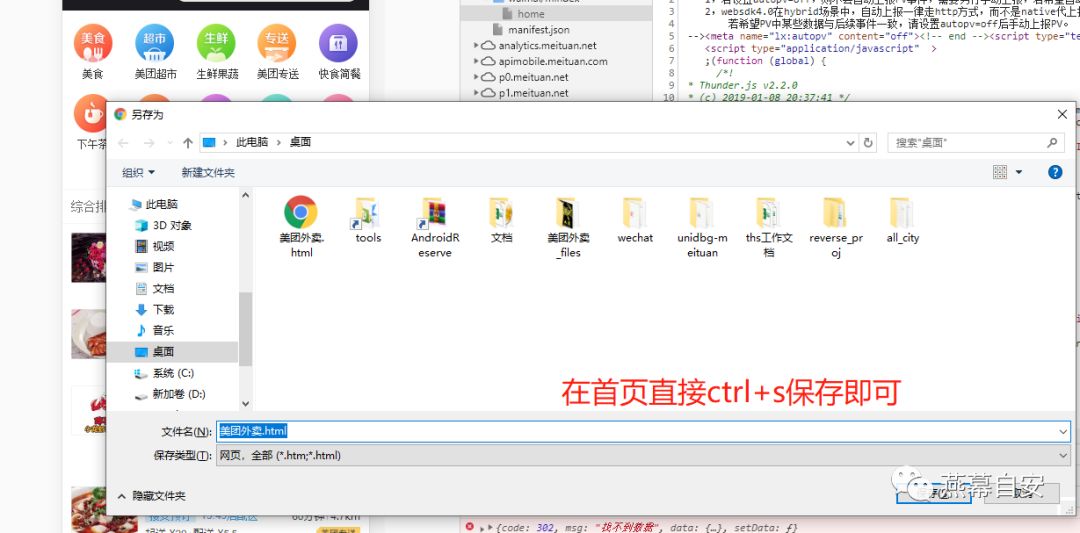Go up one folder level
The image size is (1080, 533).
click(x=187, y=143)
